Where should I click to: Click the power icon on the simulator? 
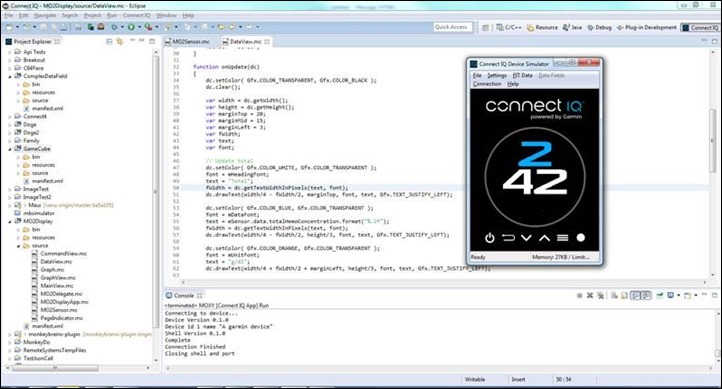point(489,238)
